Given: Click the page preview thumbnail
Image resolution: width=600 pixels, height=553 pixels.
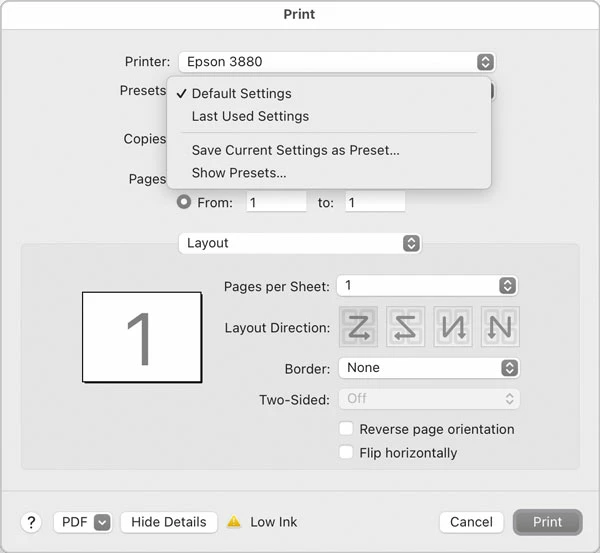Looking at the screenshot, I should [142, 337].
